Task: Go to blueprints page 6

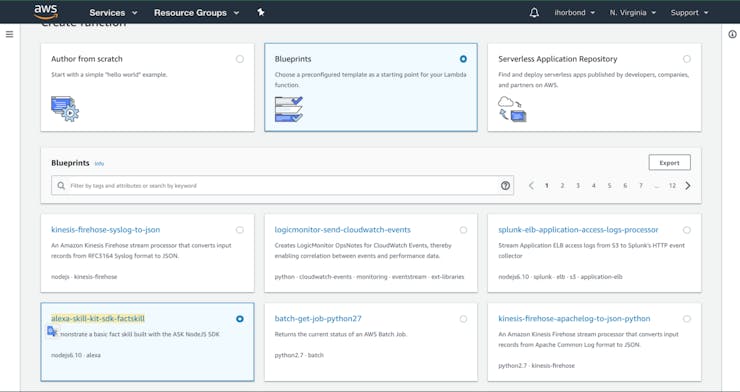Action: [625, 186]
